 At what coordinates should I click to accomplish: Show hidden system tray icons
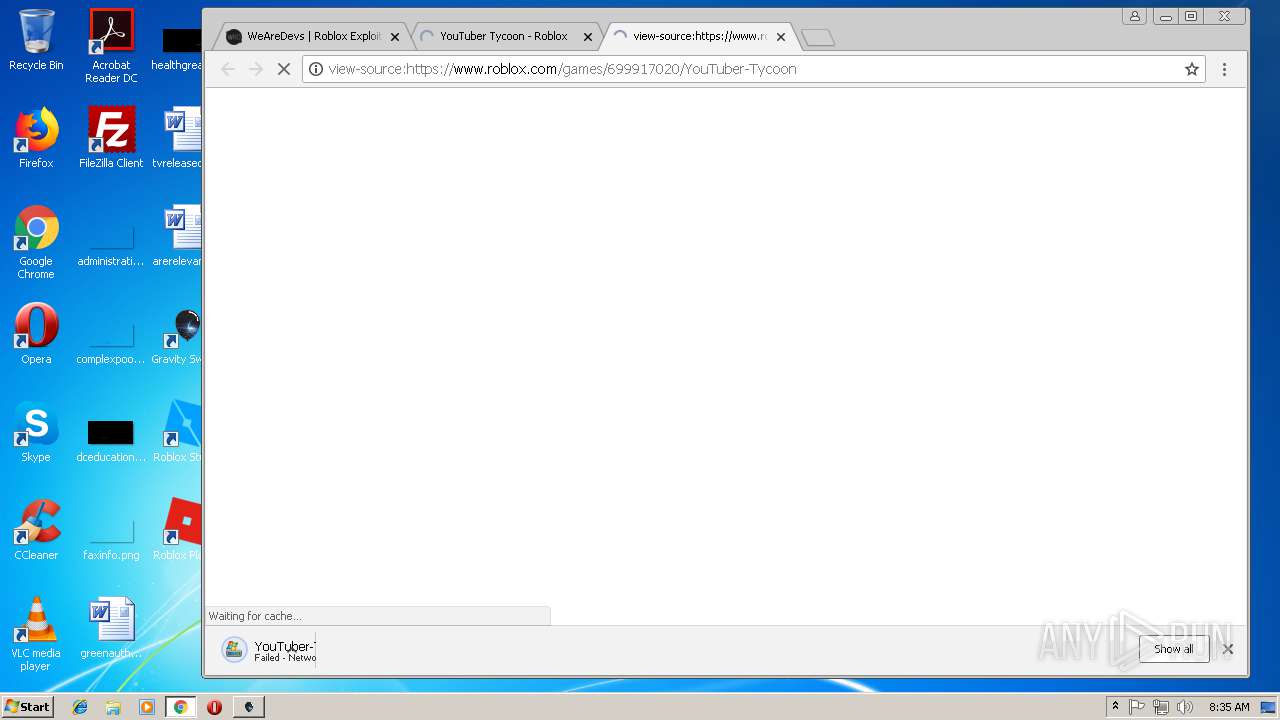coord(1115,707)
